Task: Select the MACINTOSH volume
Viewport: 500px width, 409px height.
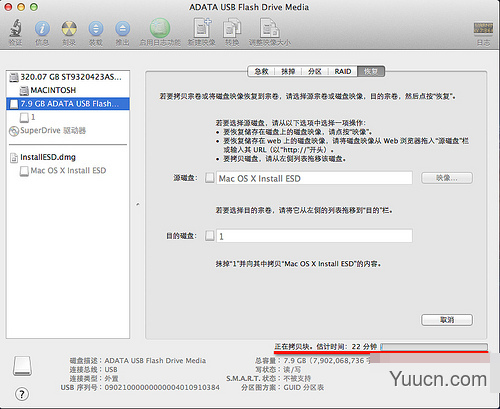Action: (68, 90)
